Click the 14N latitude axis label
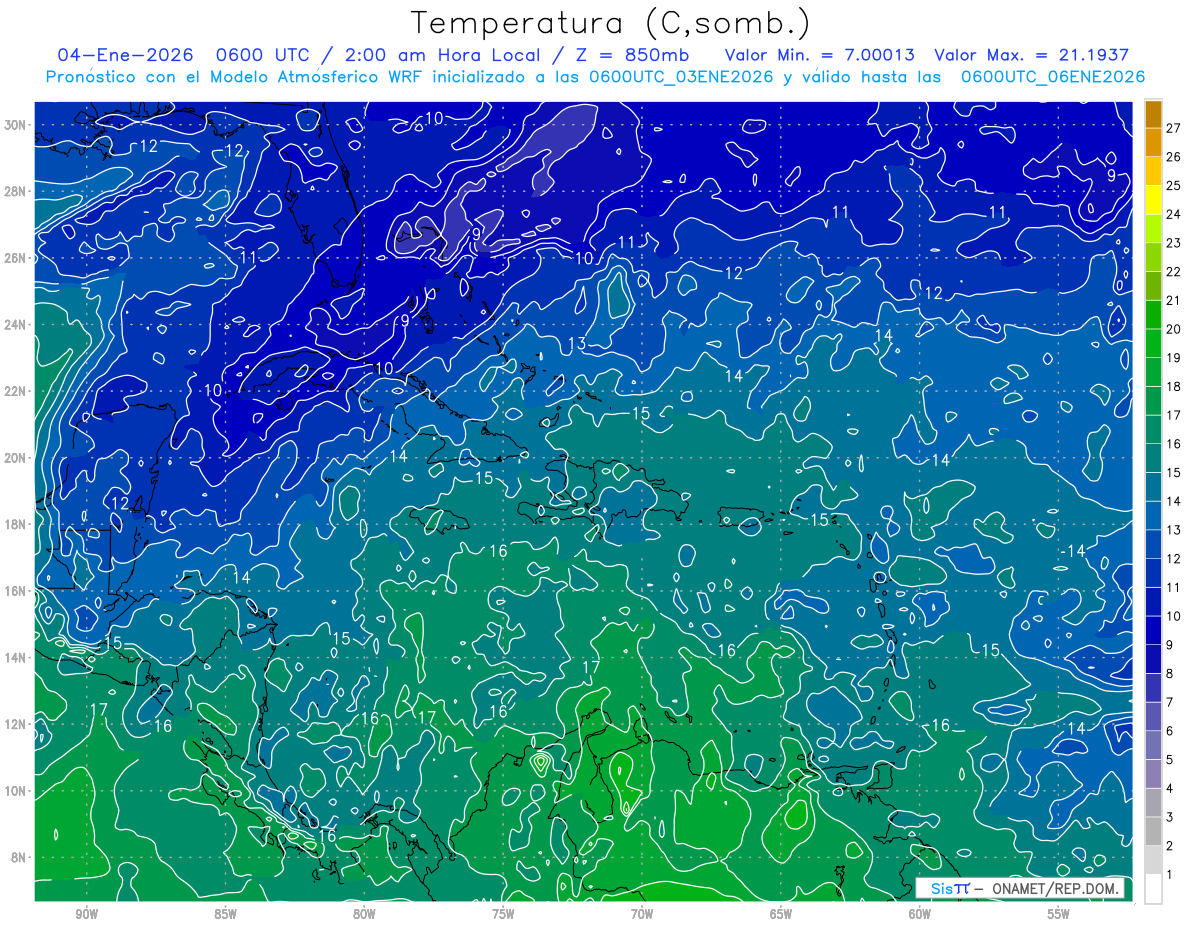The height and width of the screenshot is (927, 1200). click(x=15, y=658)
